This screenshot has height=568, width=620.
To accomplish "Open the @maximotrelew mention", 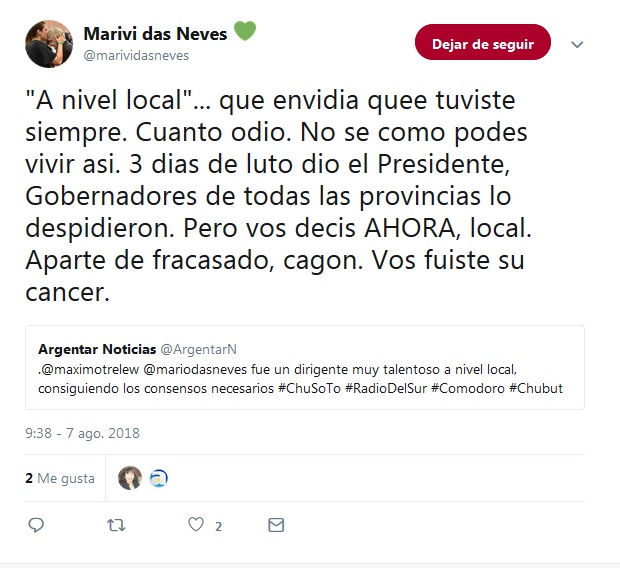I will point(90,370).
